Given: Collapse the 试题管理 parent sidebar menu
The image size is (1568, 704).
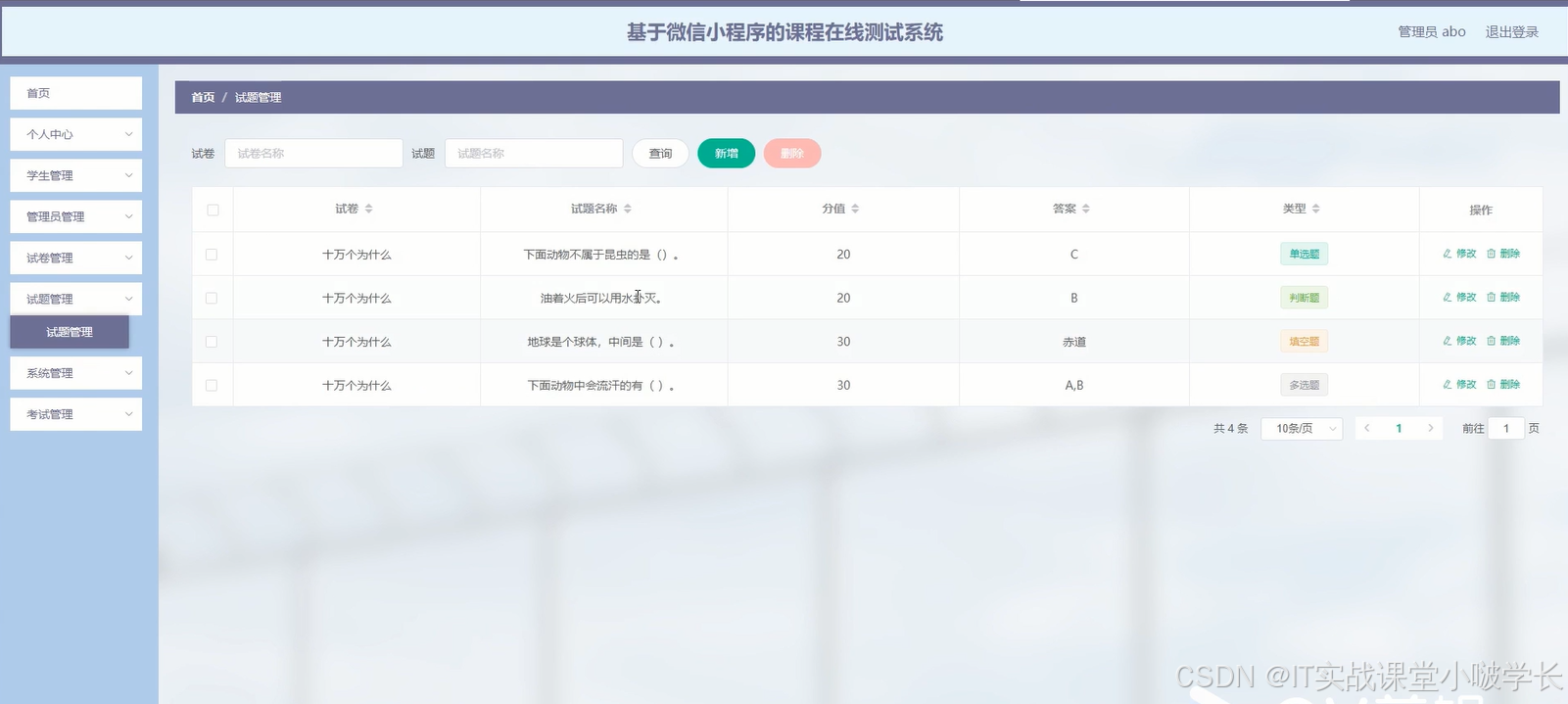Looking at the screenshot, I should pos(76,299).
